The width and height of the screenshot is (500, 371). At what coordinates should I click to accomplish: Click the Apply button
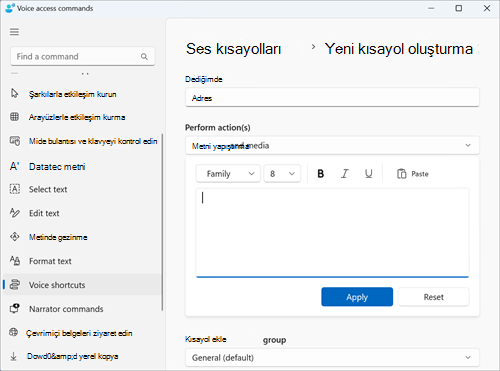pyautogui.click(x=357, y=297)
